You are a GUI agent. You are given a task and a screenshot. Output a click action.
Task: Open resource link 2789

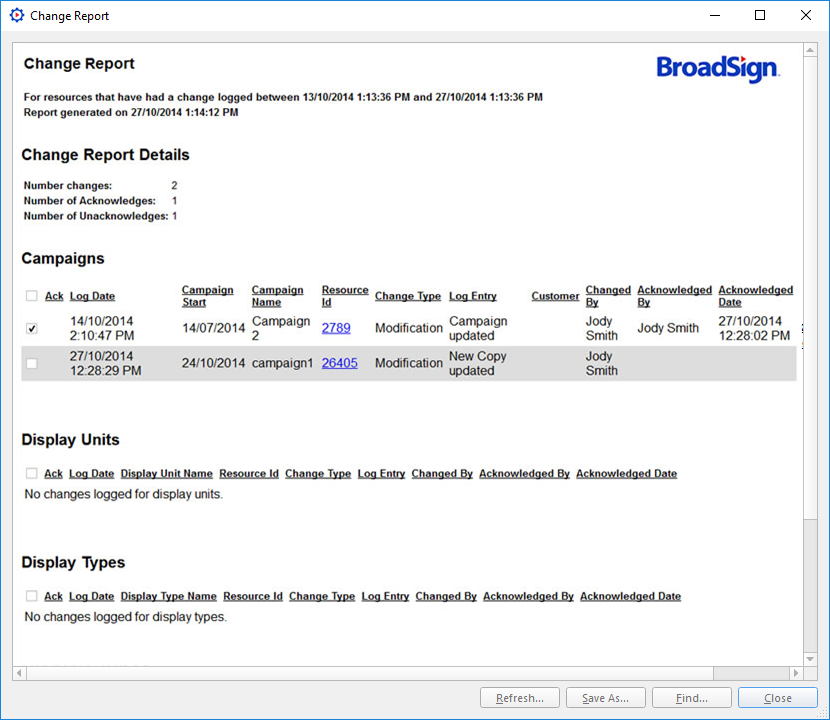[x=336, y=328]
